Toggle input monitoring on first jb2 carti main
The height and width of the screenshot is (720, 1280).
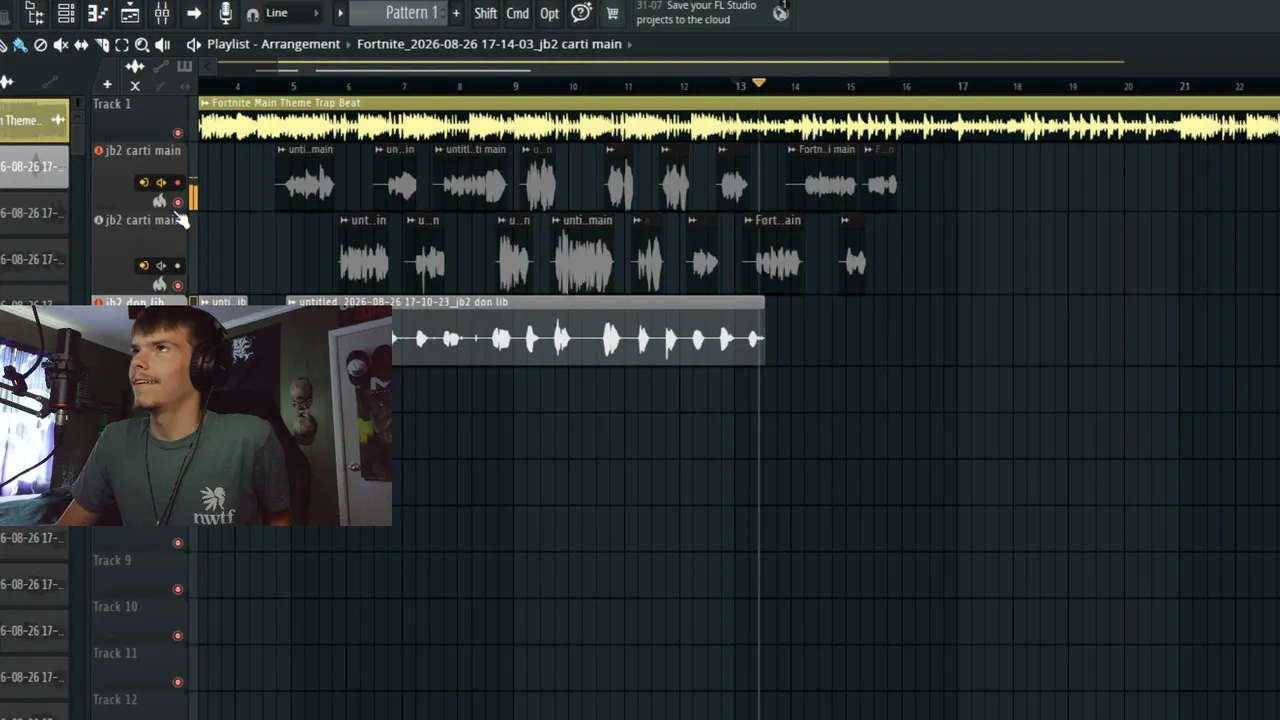pos(143,183)
